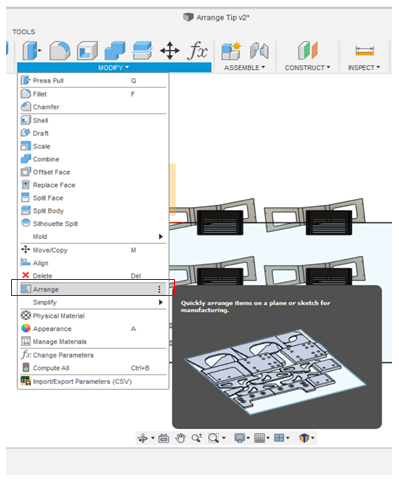Image resolution: width=399 pixels, height=482 pixels.
Task: Open the Viewports dropdown arrow
Action: [x=288, y=438]
